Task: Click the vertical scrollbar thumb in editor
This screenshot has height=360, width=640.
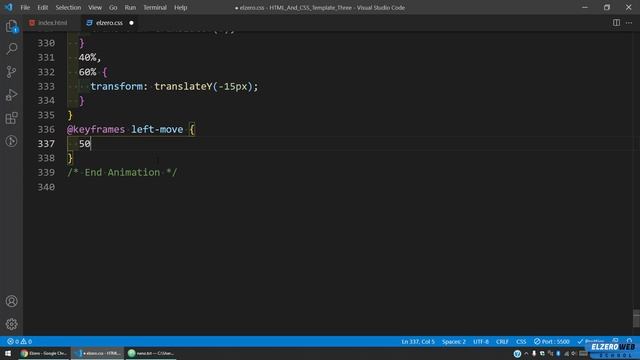Action: coord(636,318)
